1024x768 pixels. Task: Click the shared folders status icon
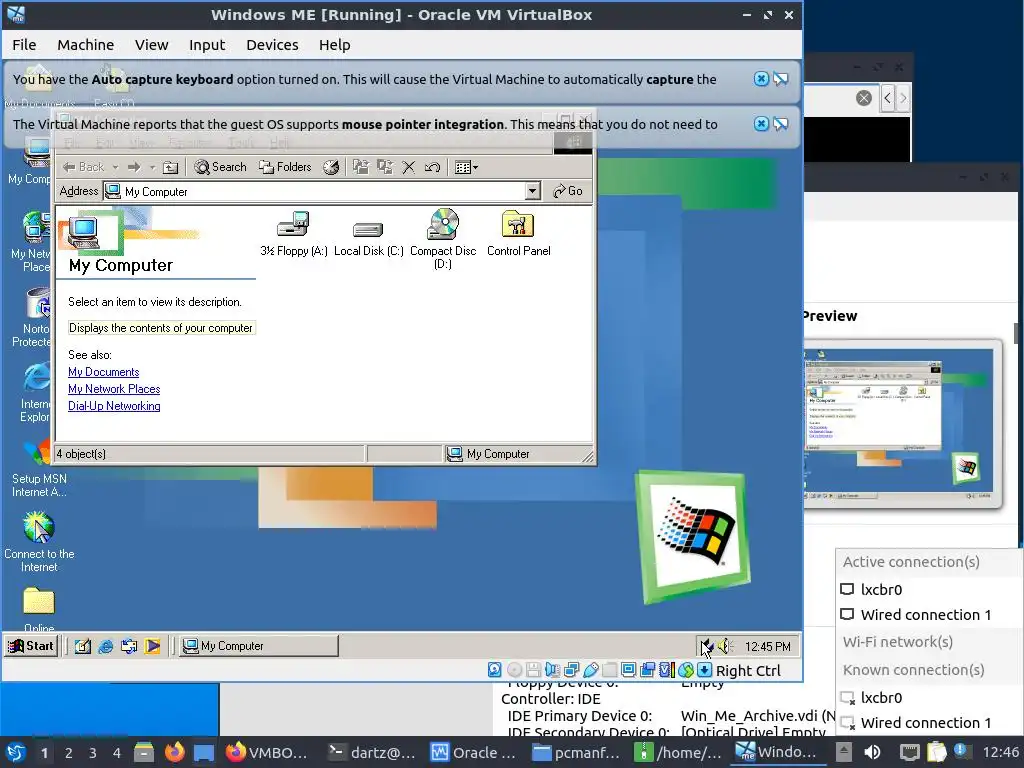tap(609, 670)
